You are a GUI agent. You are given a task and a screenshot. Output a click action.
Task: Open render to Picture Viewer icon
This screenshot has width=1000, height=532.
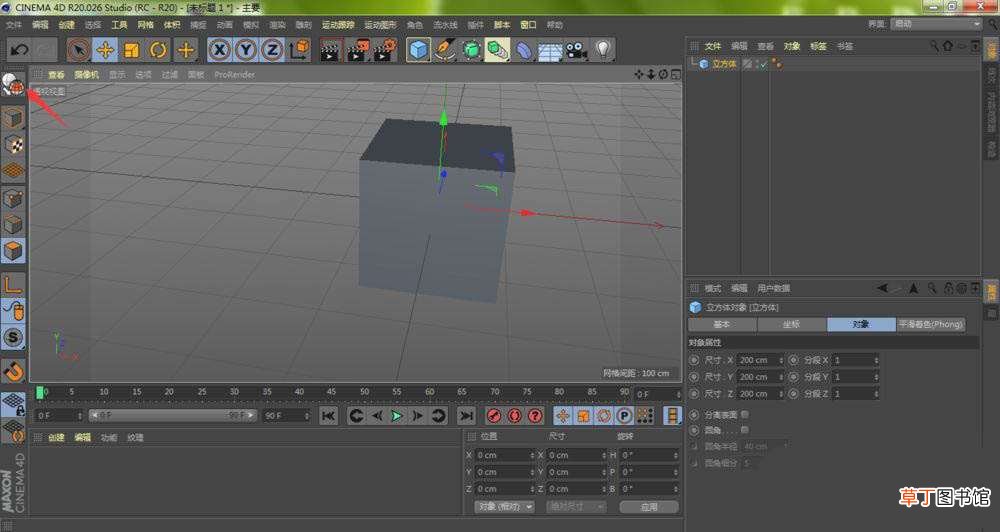pos(358,50)
